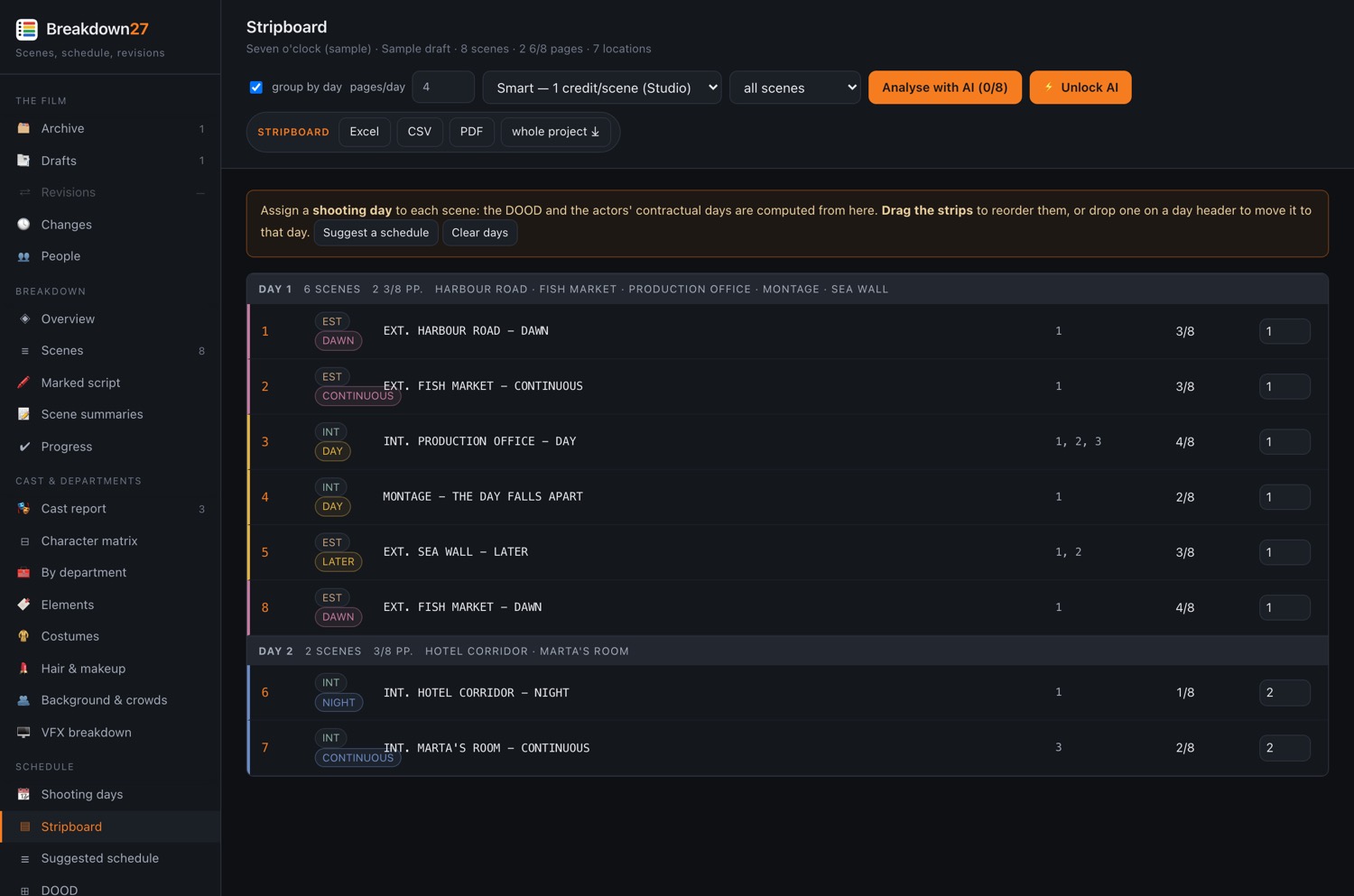This screenshot has width=1354, height=896.
Task: Click Suggest a schedule button
Action: click(376, 233)
